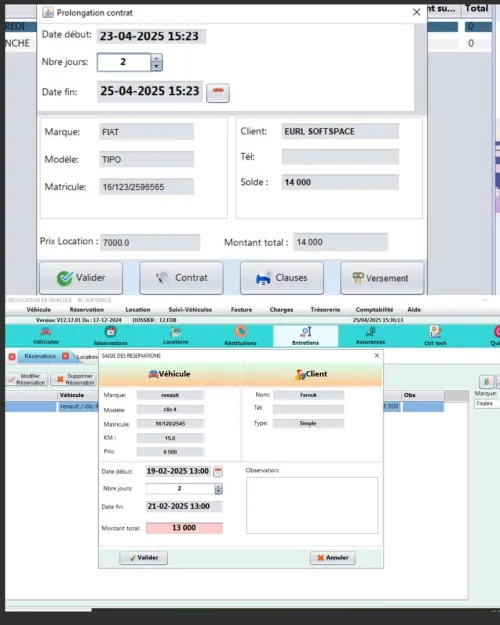Screen dimensions: 500x625
Task: Click the pink Montant total field 13 000
Action: click(184, 528)
